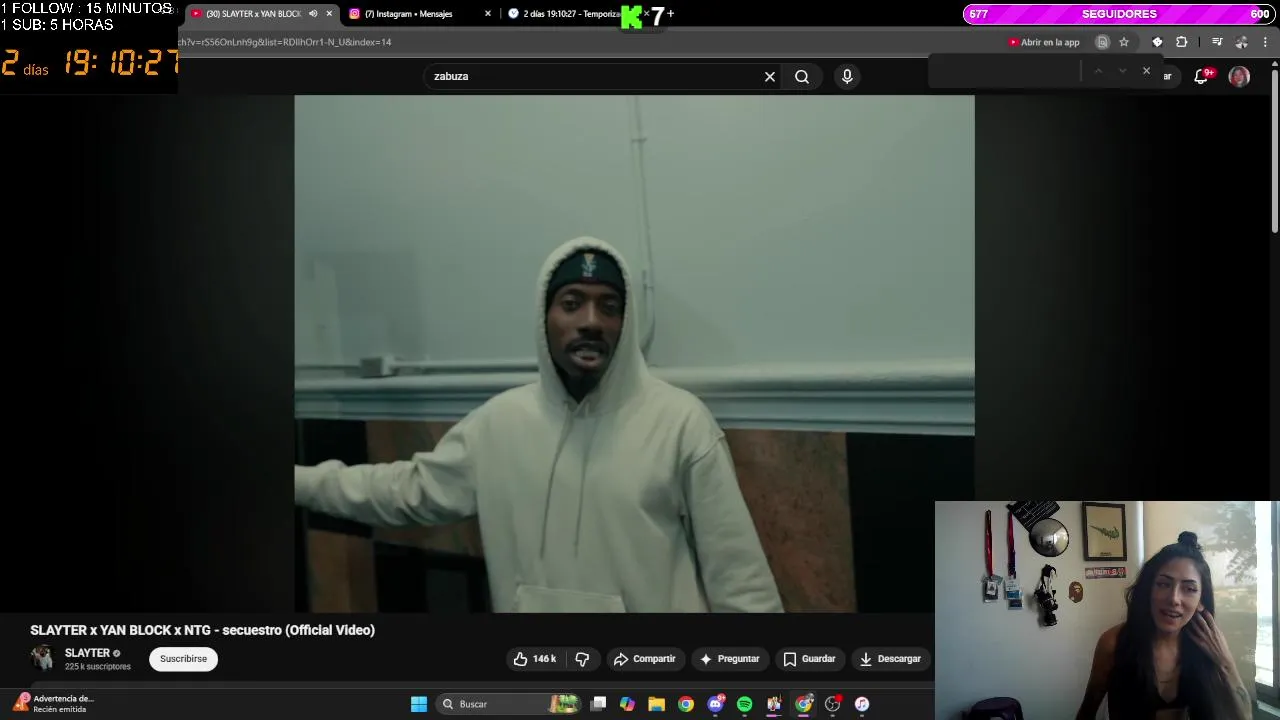Like the video with 146 k likes
This screenshot has height=720, width=1280.
[x=535, y=659]
